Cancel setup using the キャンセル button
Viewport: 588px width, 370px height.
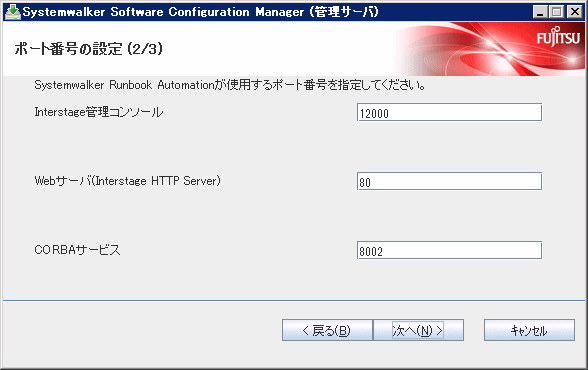tap(529, 330)
